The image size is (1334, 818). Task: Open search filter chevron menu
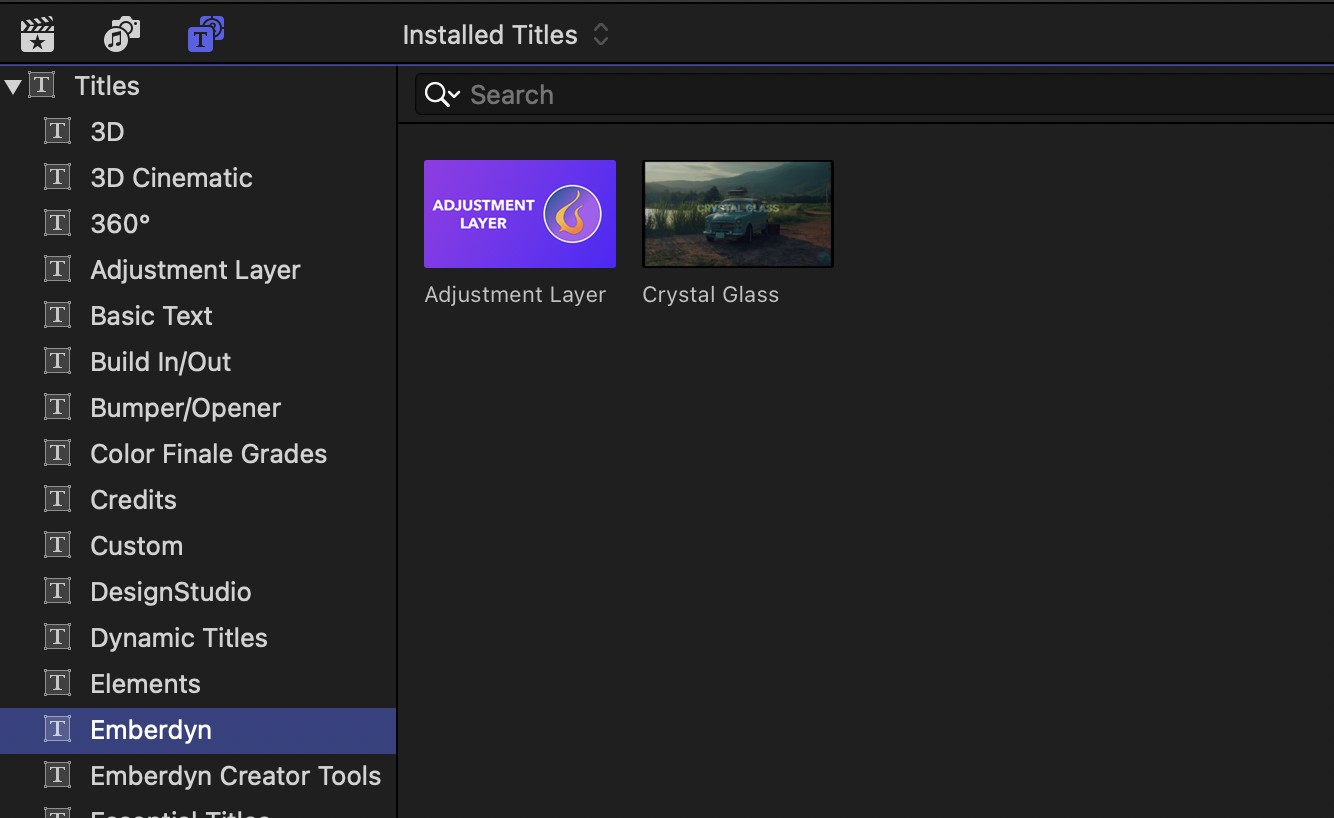(x=454, y=95)
